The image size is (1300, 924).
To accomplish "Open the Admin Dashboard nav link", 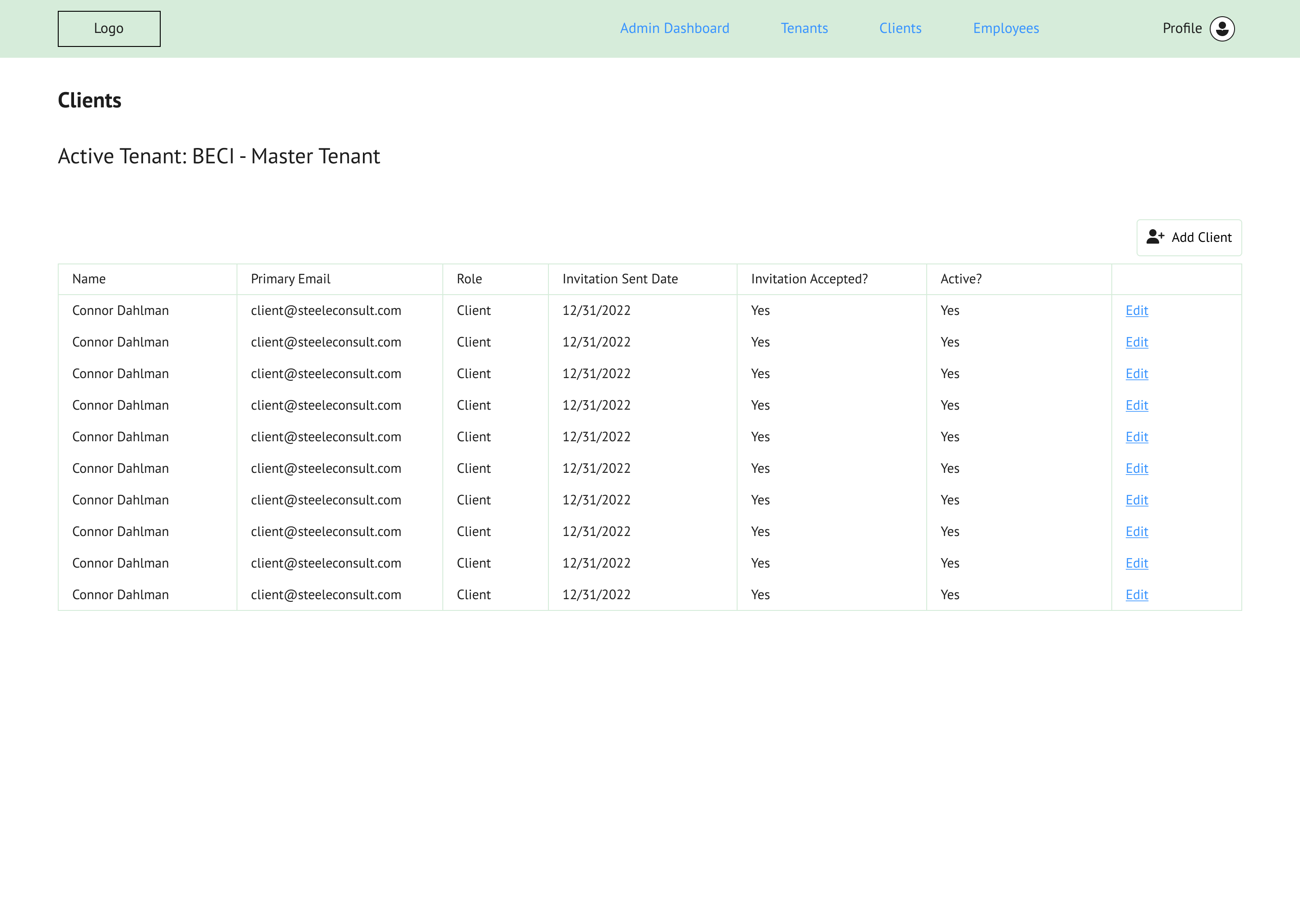I will (x=674, y=28).
